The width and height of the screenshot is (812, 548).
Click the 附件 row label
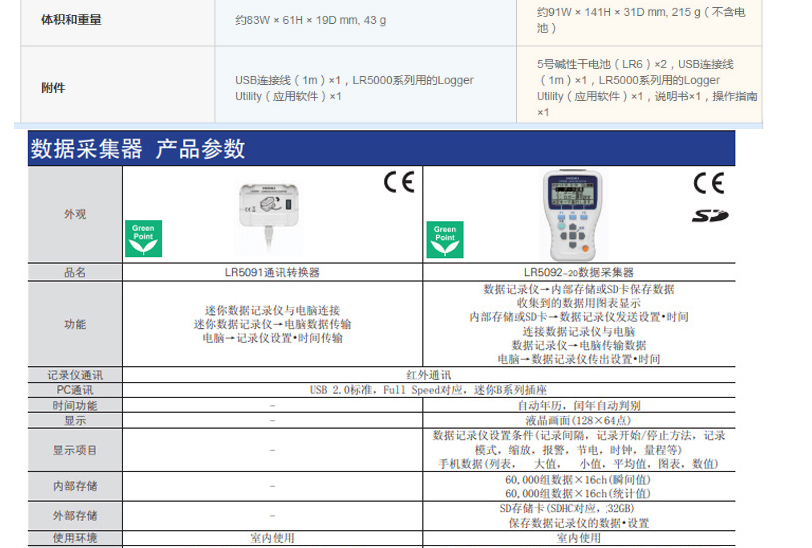click(x=53, y=88)
